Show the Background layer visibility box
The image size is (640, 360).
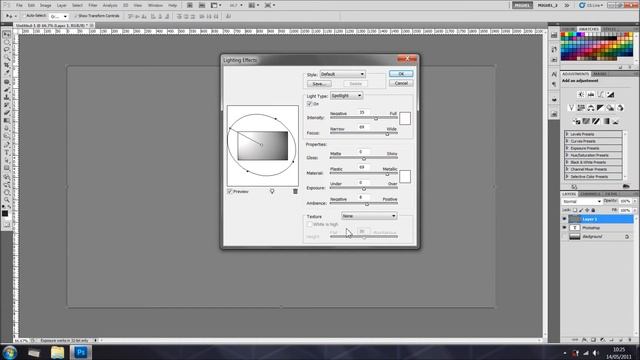pyautogui.click(x=564, y=237)
